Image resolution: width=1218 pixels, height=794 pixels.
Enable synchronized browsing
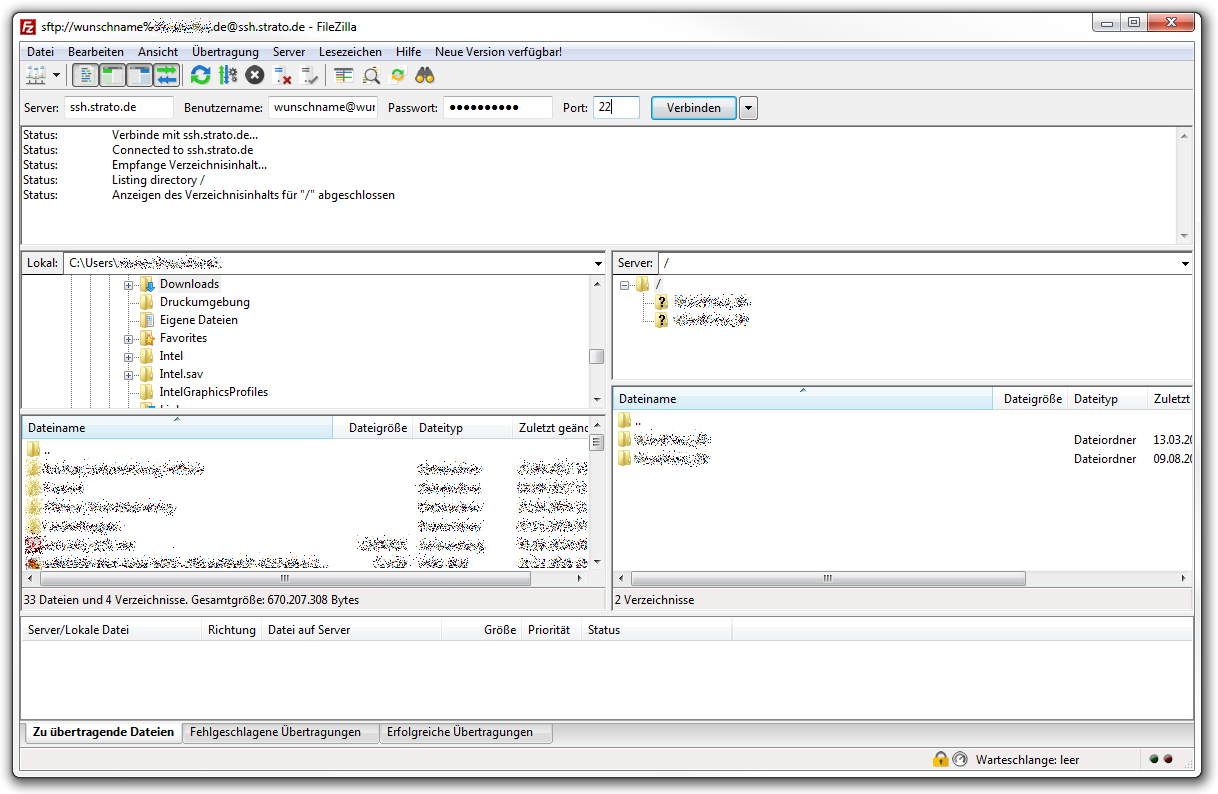[398, 75]
